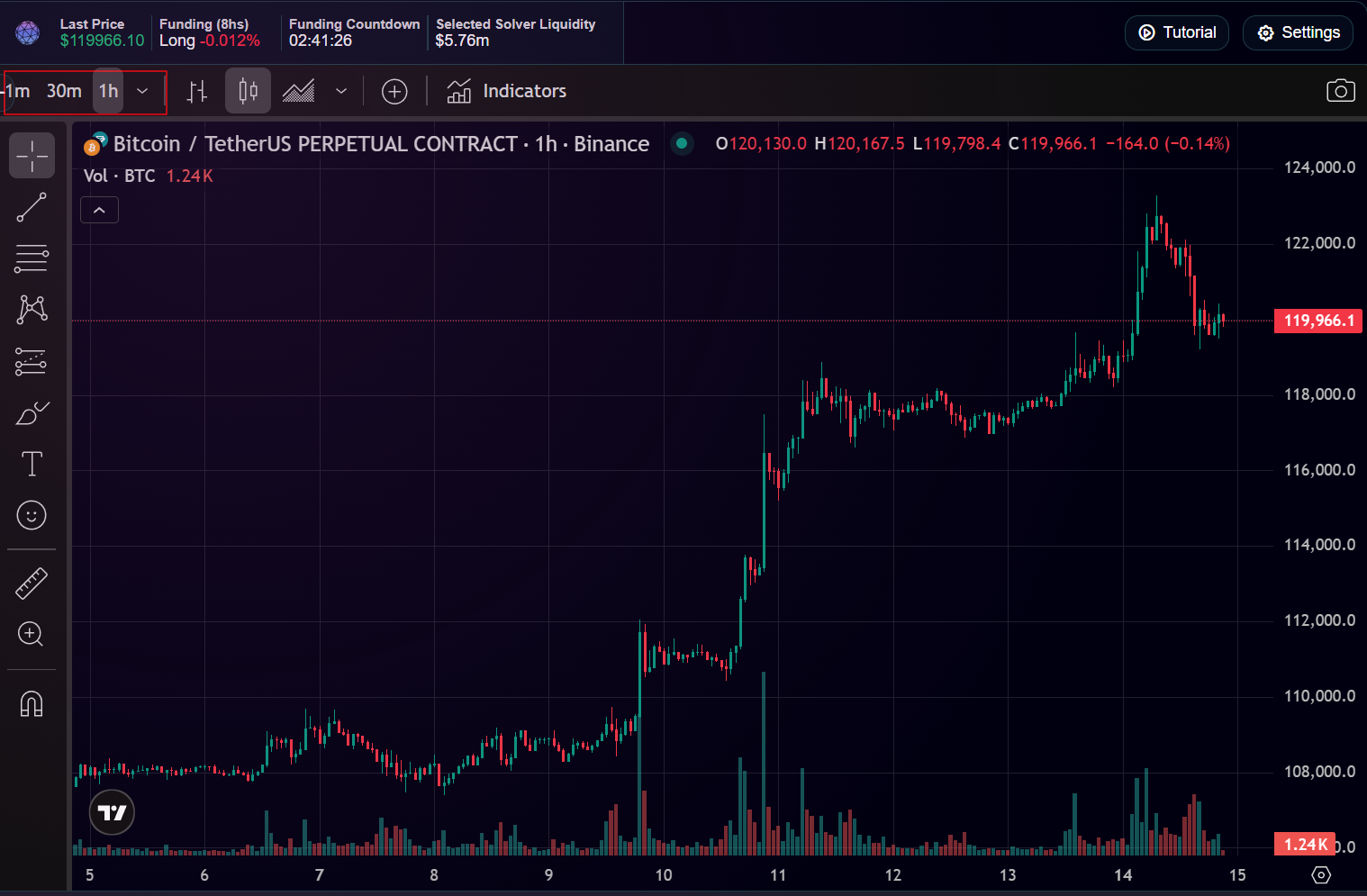Activate the zoom in tool

[32, 634]
